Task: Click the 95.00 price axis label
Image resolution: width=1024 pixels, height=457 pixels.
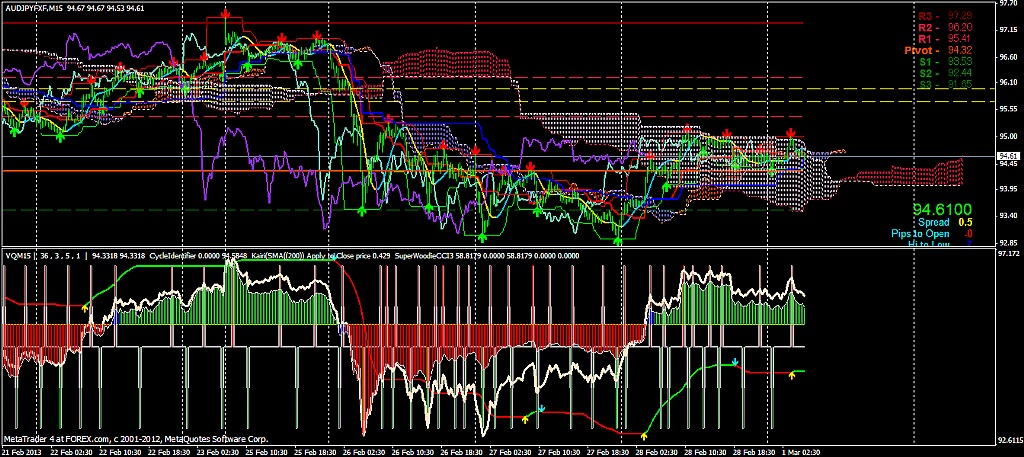Action: click(x=1009, y=136)
